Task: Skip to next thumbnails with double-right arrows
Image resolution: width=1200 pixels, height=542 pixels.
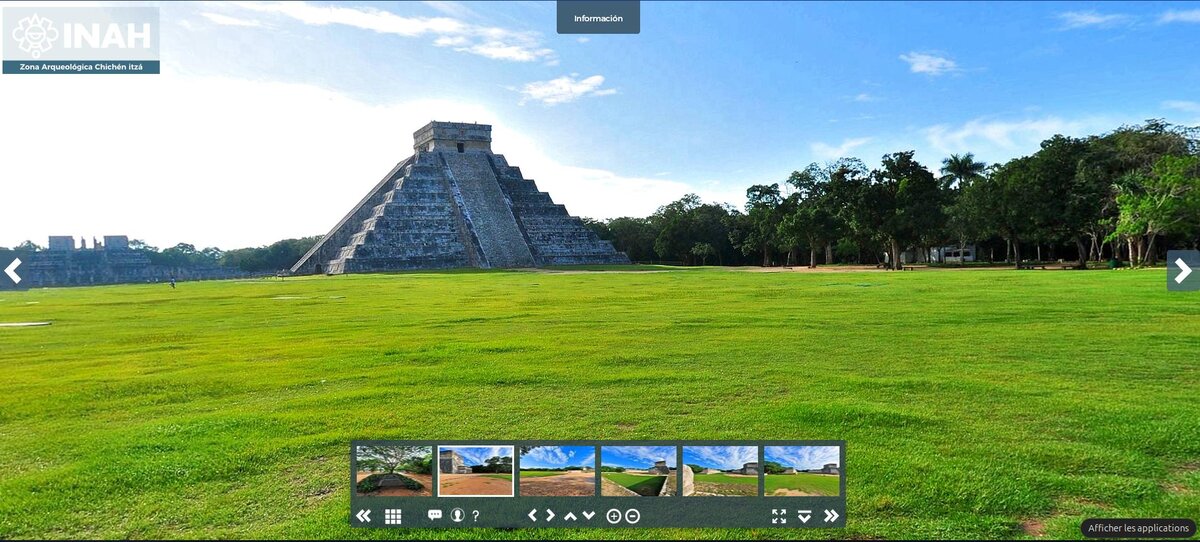Action: 831,516
